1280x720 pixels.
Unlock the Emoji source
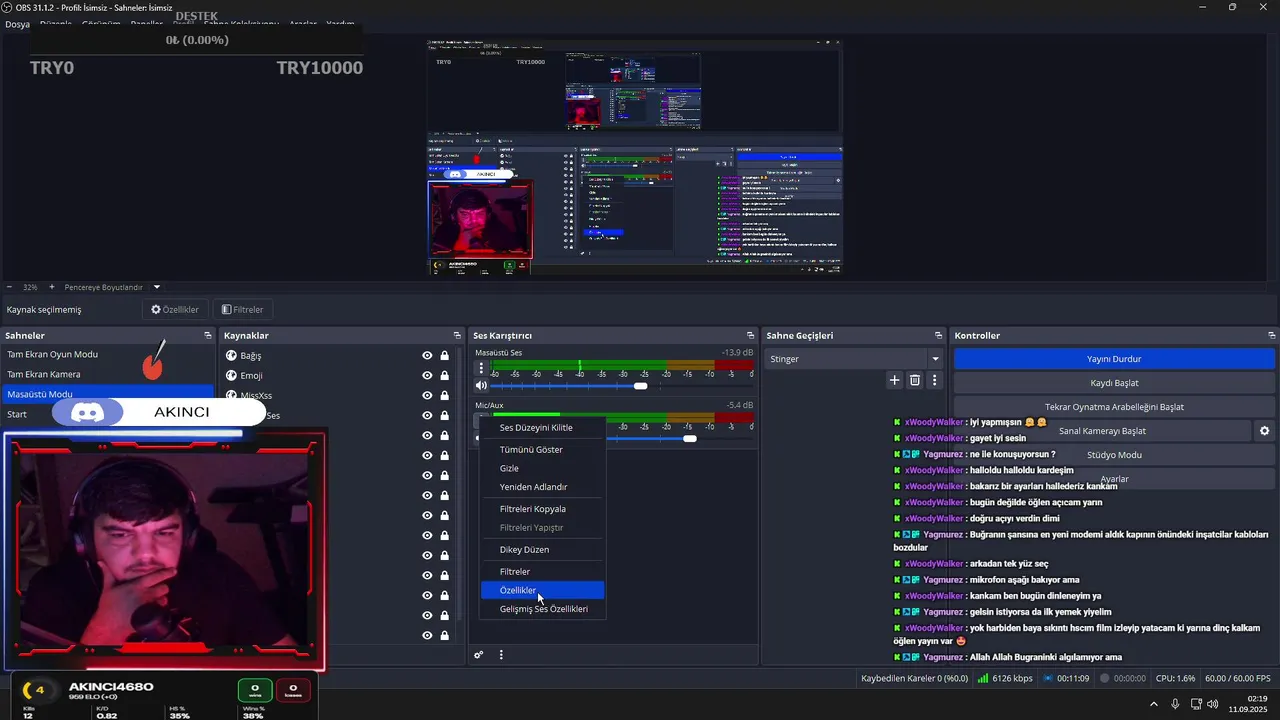click(x=444, y=376)
